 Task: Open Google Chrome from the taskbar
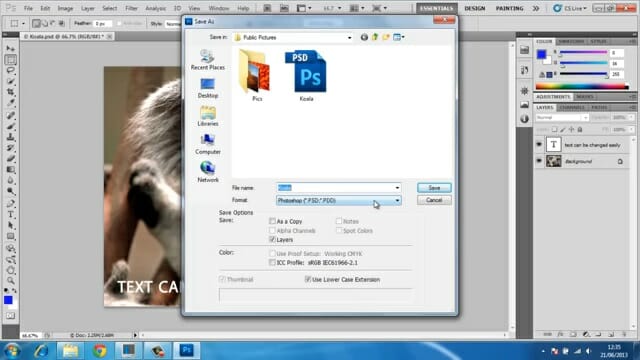click(x=99, y=351)
